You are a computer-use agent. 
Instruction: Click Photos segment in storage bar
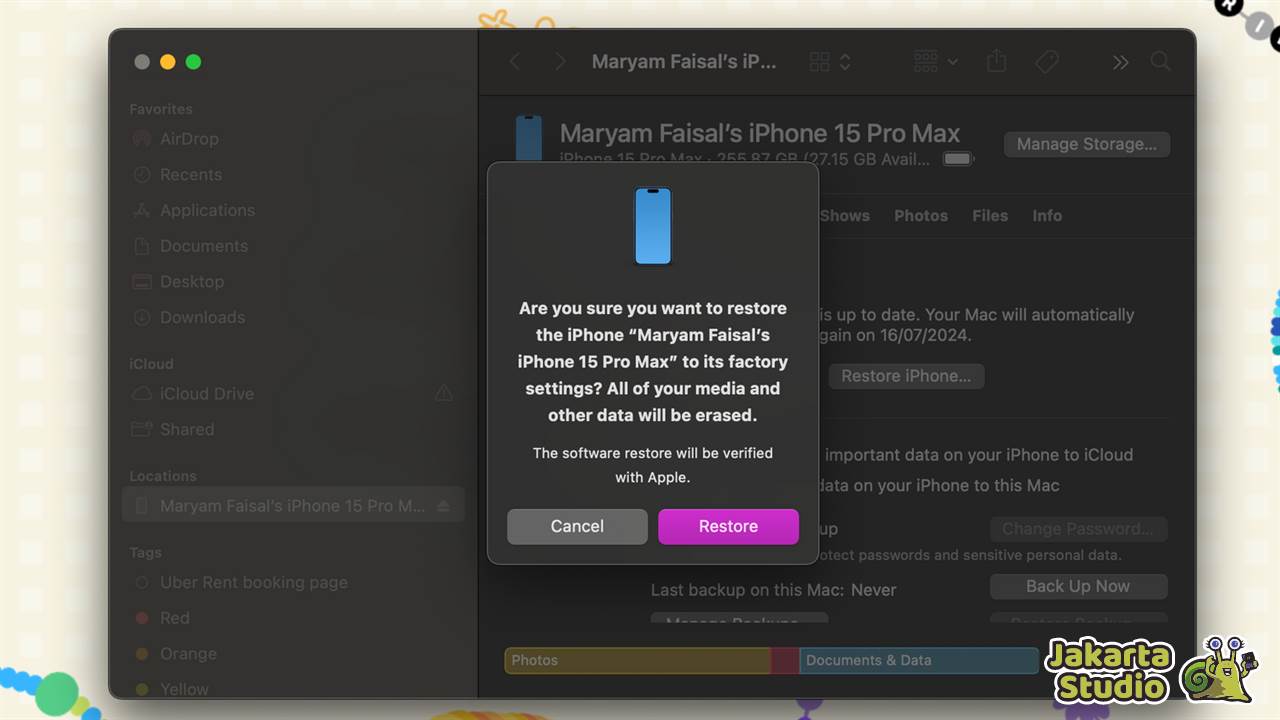click(x=638, y=660)
